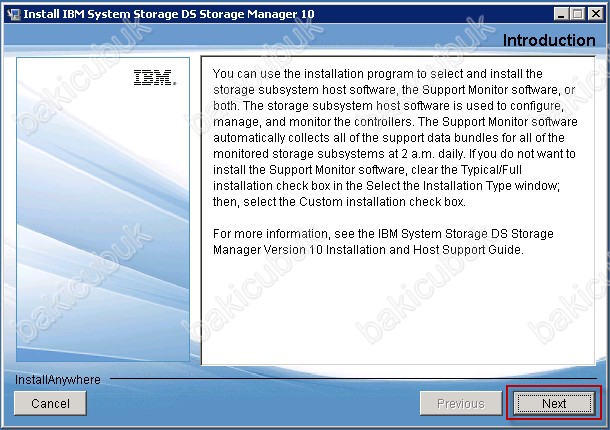Click the line starting "For more information, see the IBM"

(383, 233)
